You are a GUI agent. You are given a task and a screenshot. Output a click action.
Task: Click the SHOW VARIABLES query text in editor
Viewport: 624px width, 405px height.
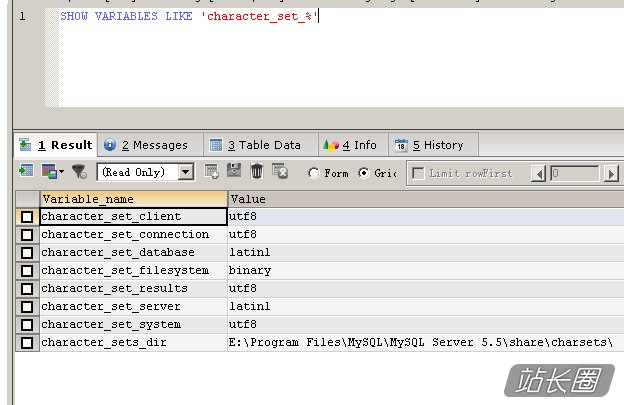(189, 16)
